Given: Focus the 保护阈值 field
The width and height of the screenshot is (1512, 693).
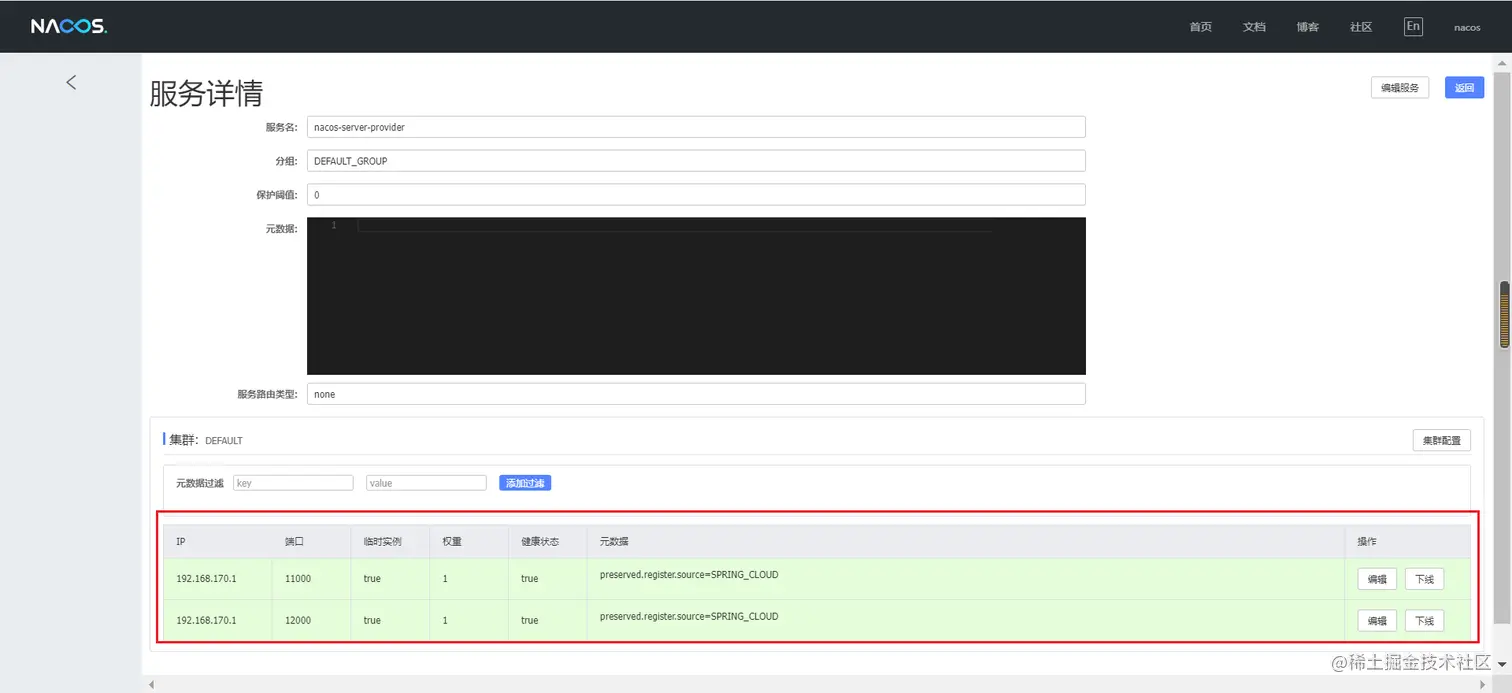Looking at the screenshot, I should 696,194.
